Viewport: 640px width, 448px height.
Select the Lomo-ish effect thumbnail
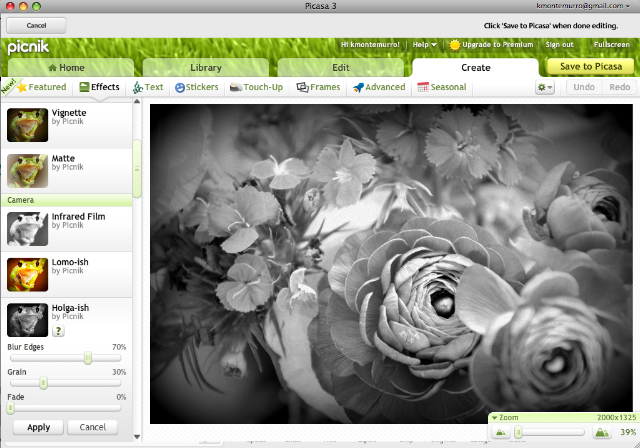coord(27,275)
